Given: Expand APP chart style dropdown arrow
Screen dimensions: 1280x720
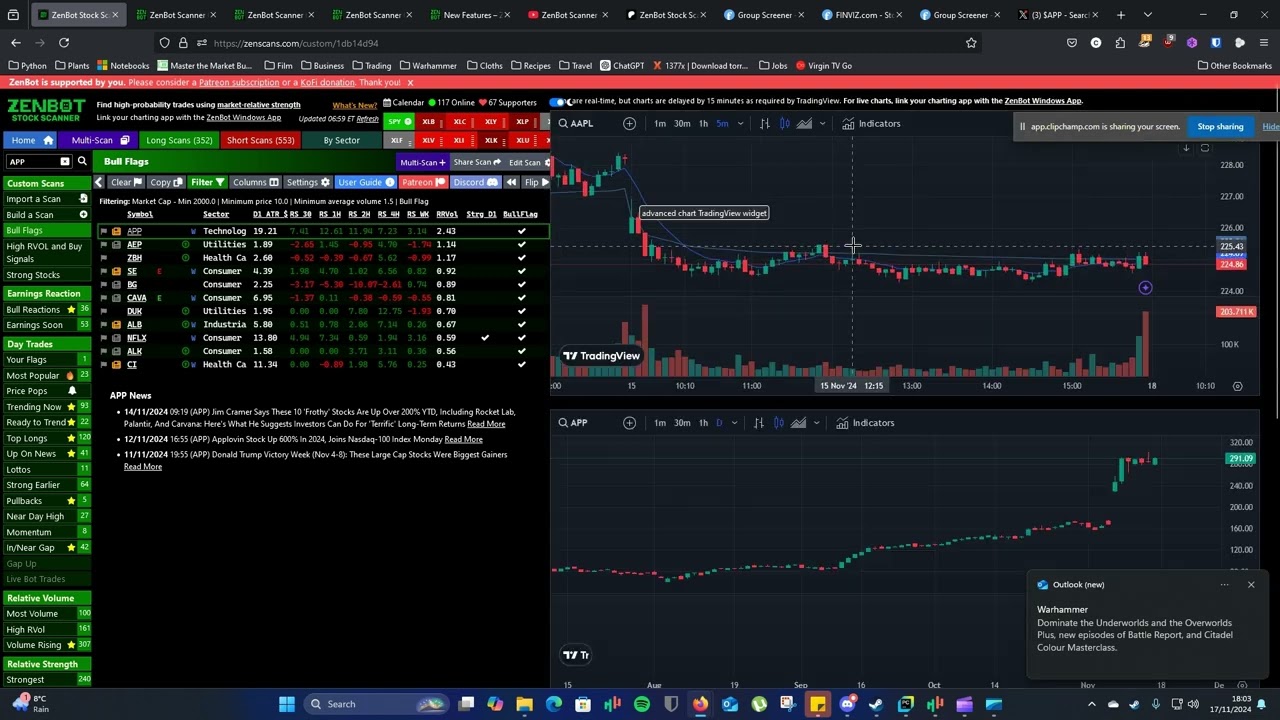Looking at the screenshot, I should tap(816, 423).
